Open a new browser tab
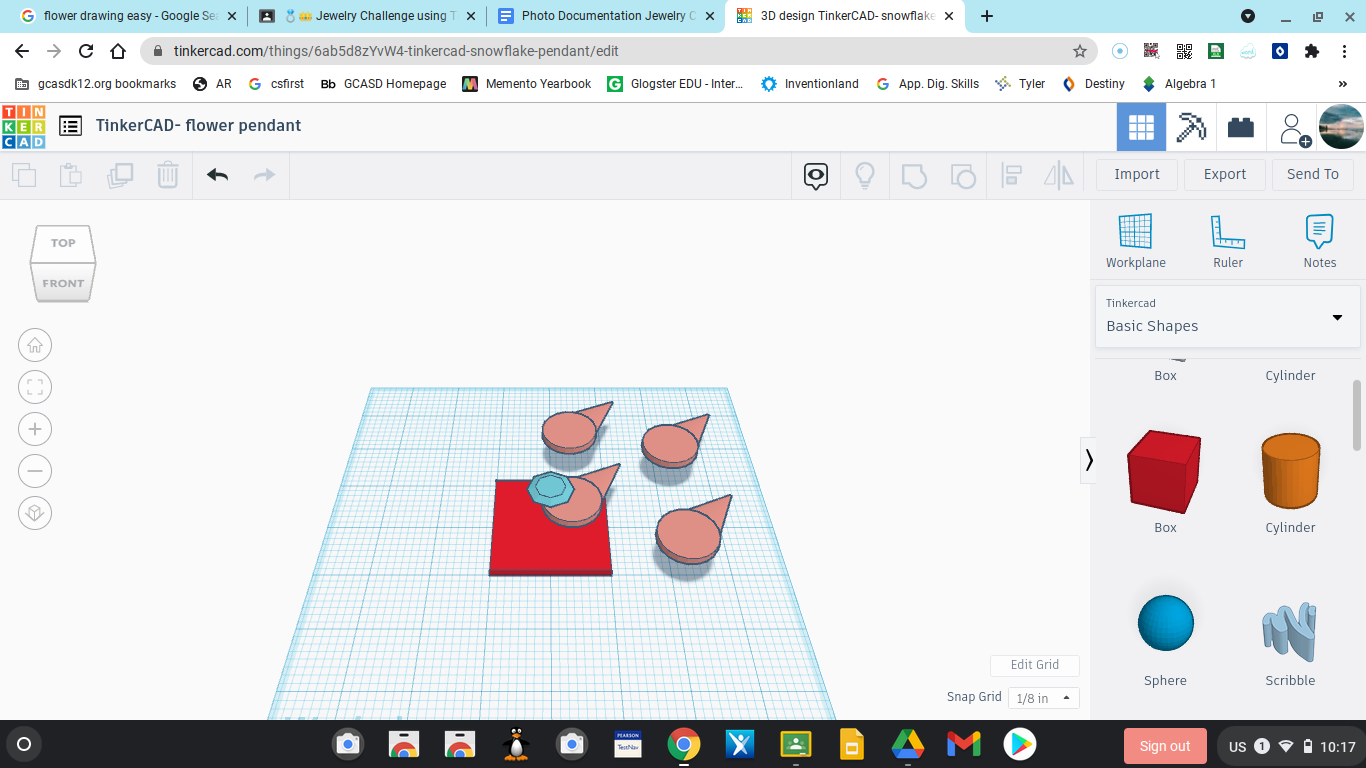1366x768 pixels. [x=987, y=16]
